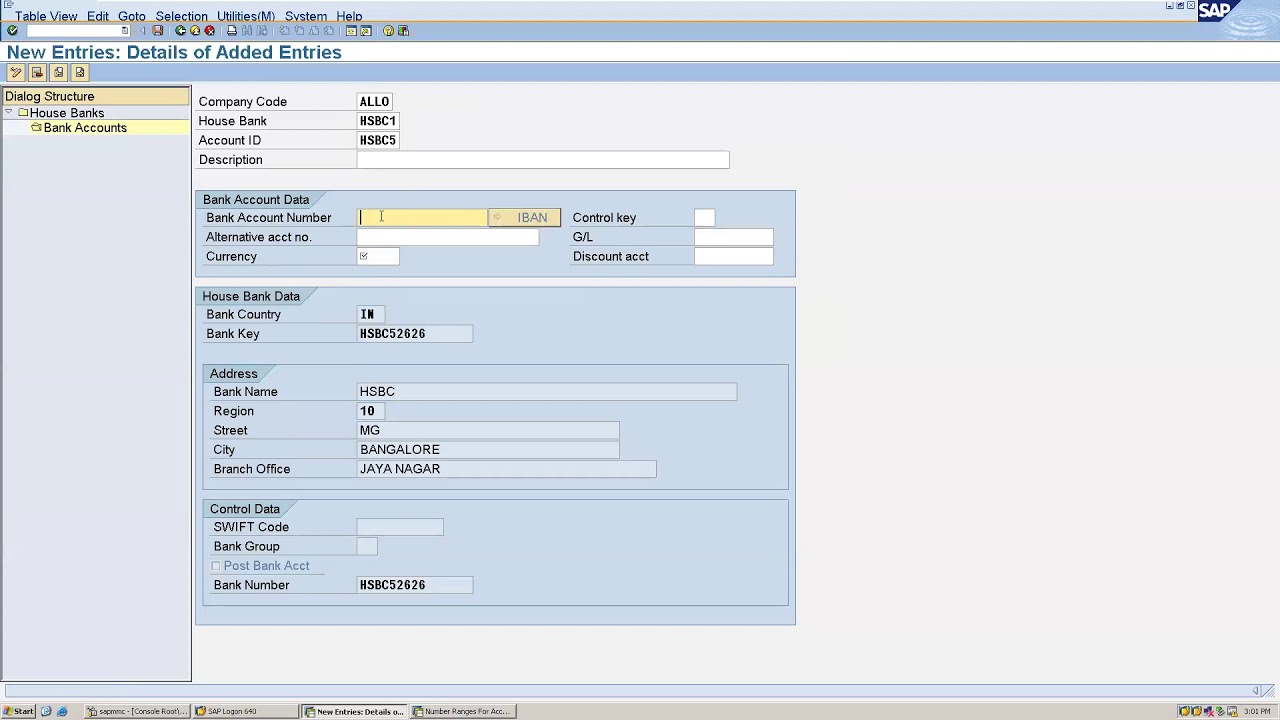Open the Goto menu
This screenshot has width=1280, height=720.
tap(132, 16)
